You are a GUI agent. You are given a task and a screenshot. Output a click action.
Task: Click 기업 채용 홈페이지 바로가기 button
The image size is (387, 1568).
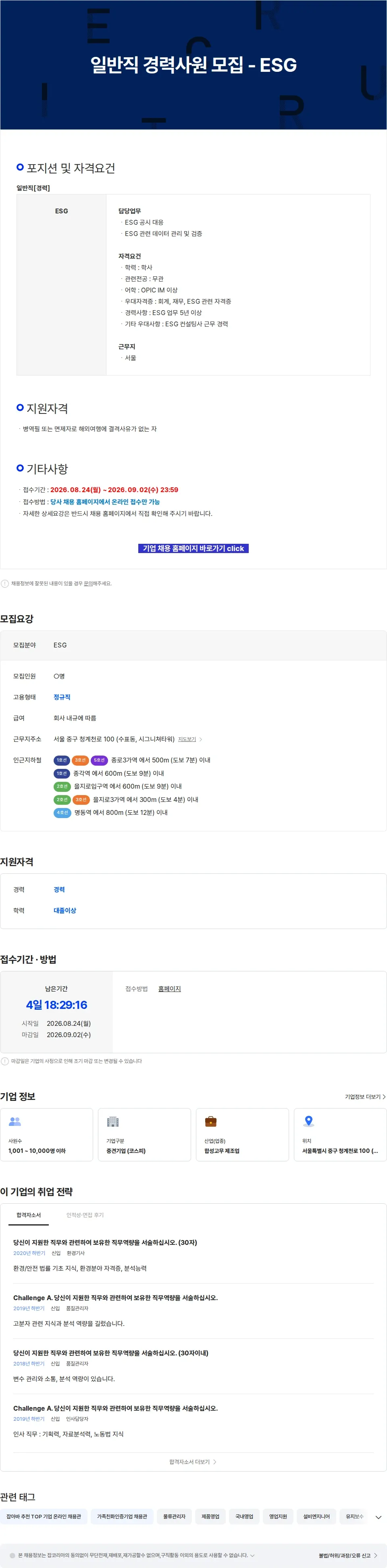tap(193, 548)
